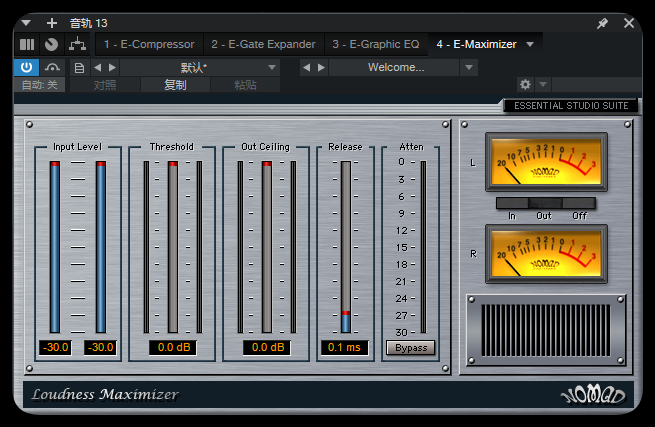The width and height of the screenshot is (655, 427).
Task: Click the Release slider handle
Action: click(346, 313)
